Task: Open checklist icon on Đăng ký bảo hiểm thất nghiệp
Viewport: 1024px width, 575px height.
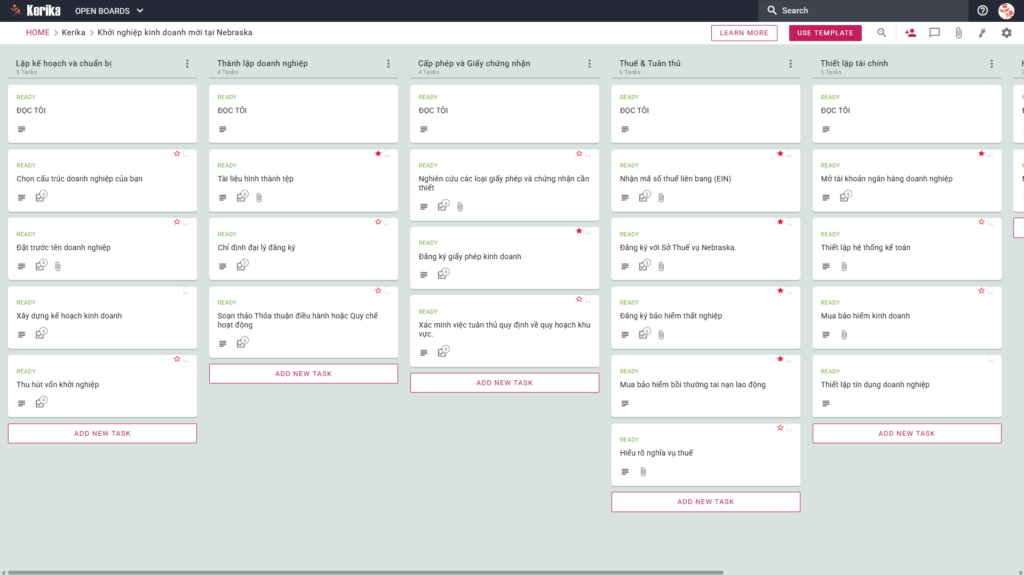Action: tap(645, 333)
